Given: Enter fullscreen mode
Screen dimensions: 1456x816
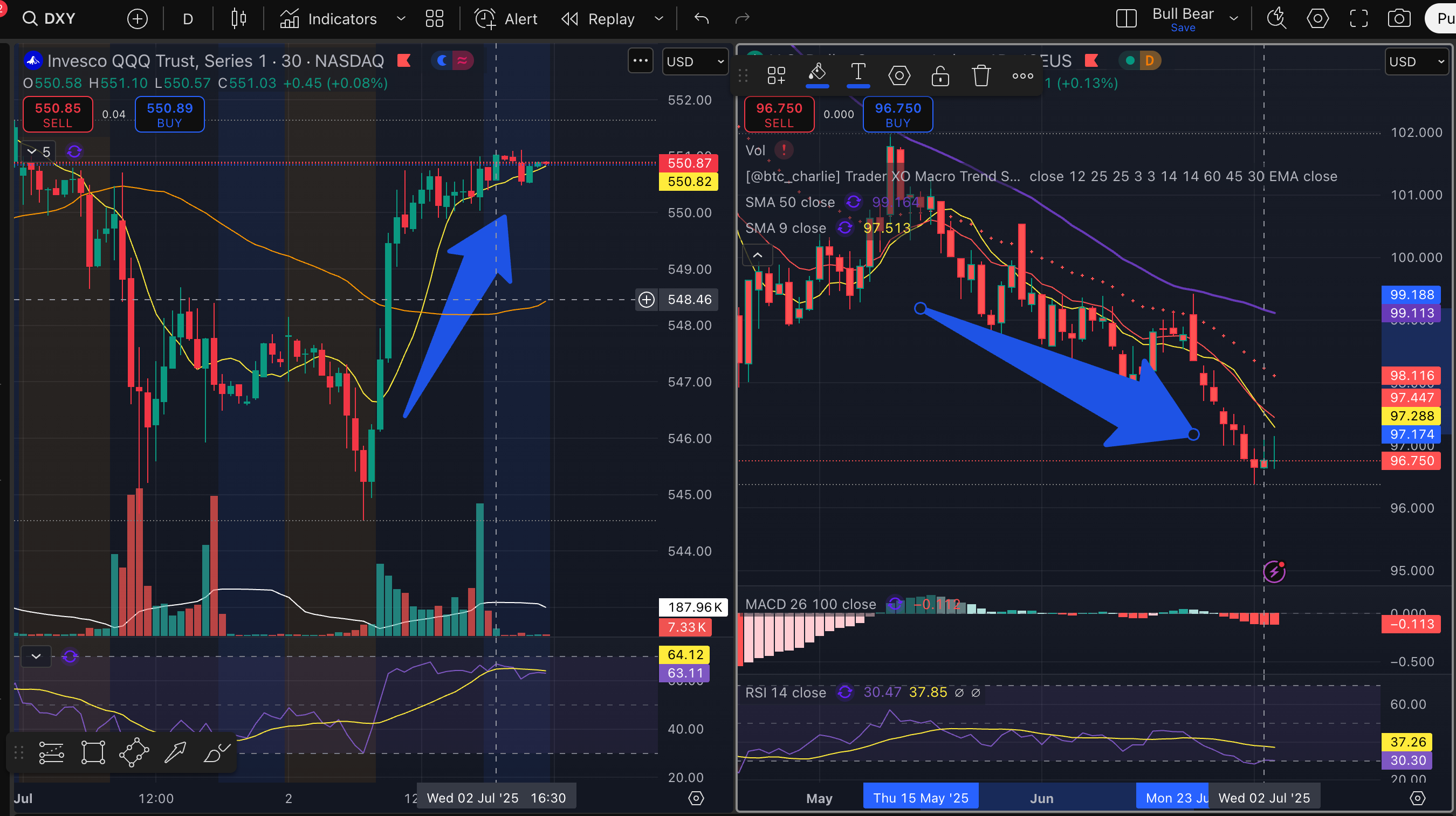Looking at the screenshot, I should pos(1359,19).
